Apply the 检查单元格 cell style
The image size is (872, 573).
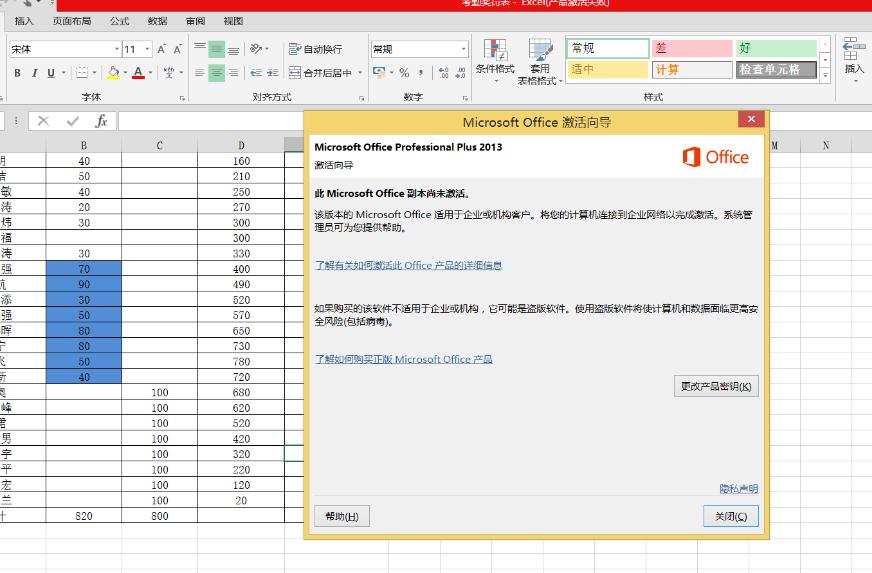click(776, 70)
